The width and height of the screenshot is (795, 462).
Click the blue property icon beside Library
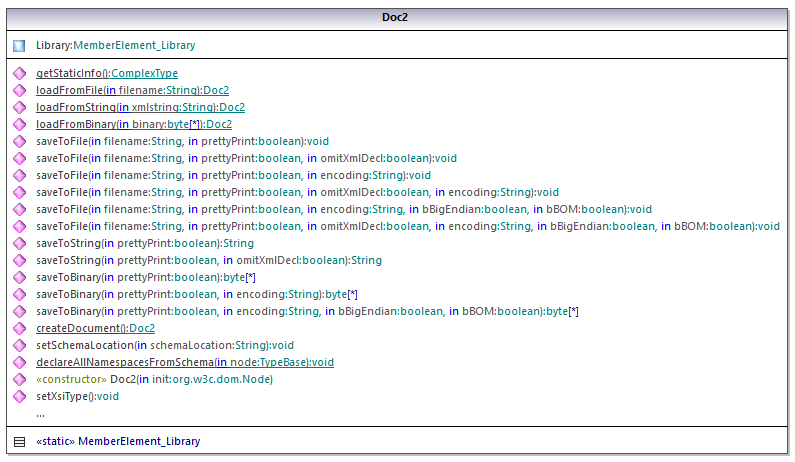coord(19,46)
